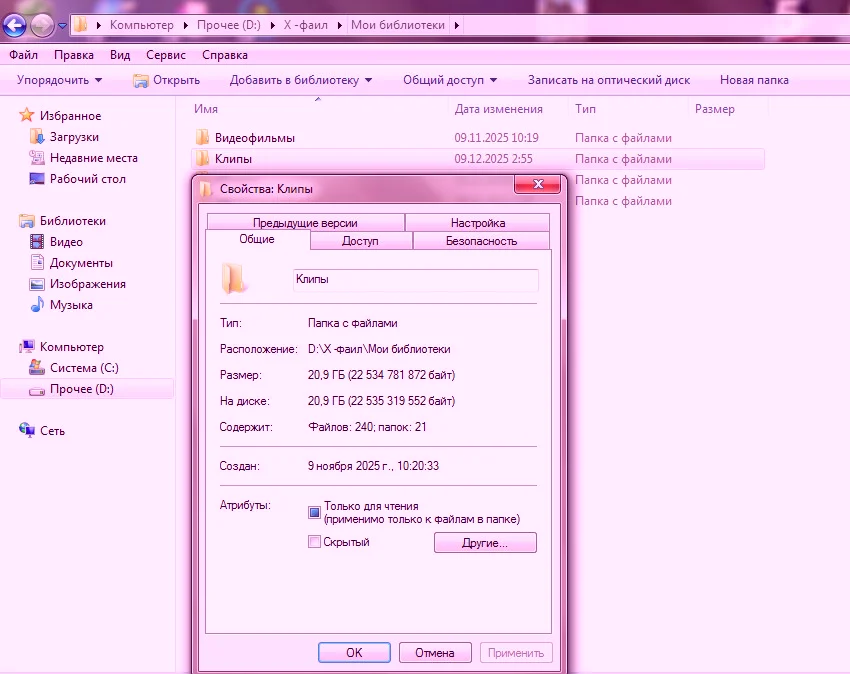
Task: Toggle the Скрытый checkbox
Action: [314, 542]
